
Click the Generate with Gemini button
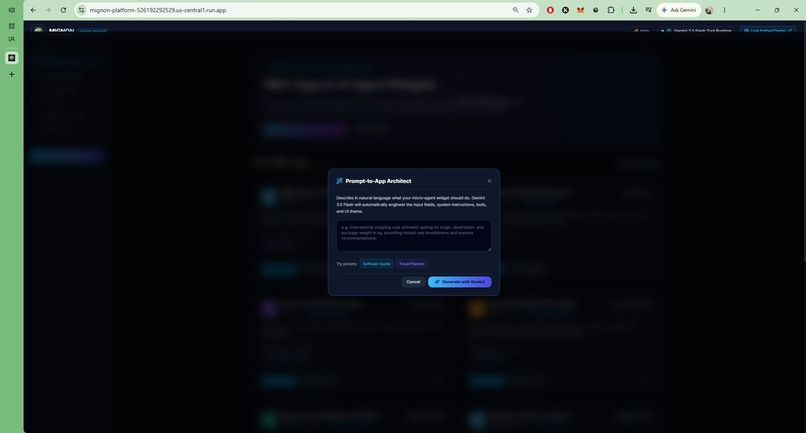[460, 282]
